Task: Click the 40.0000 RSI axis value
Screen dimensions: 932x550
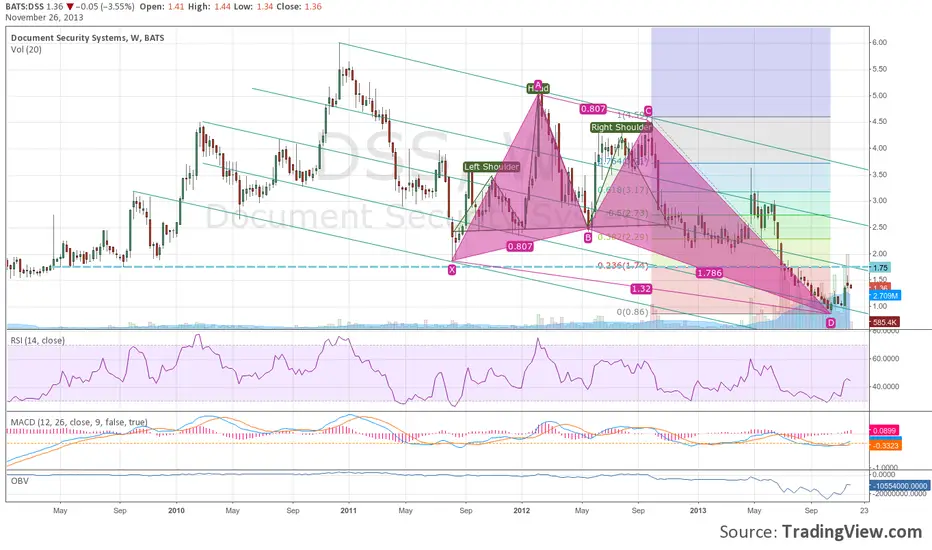Action: click(x=885, y=386)
